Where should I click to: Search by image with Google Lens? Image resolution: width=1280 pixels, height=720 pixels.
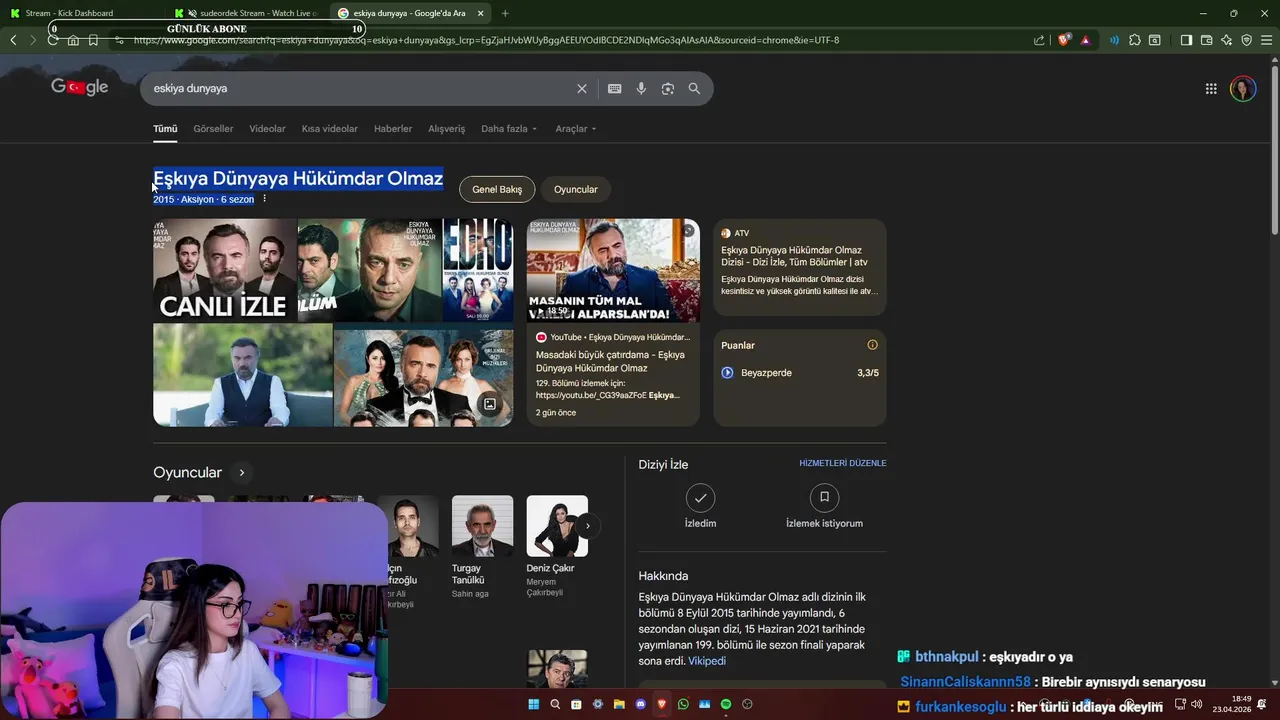668,89
